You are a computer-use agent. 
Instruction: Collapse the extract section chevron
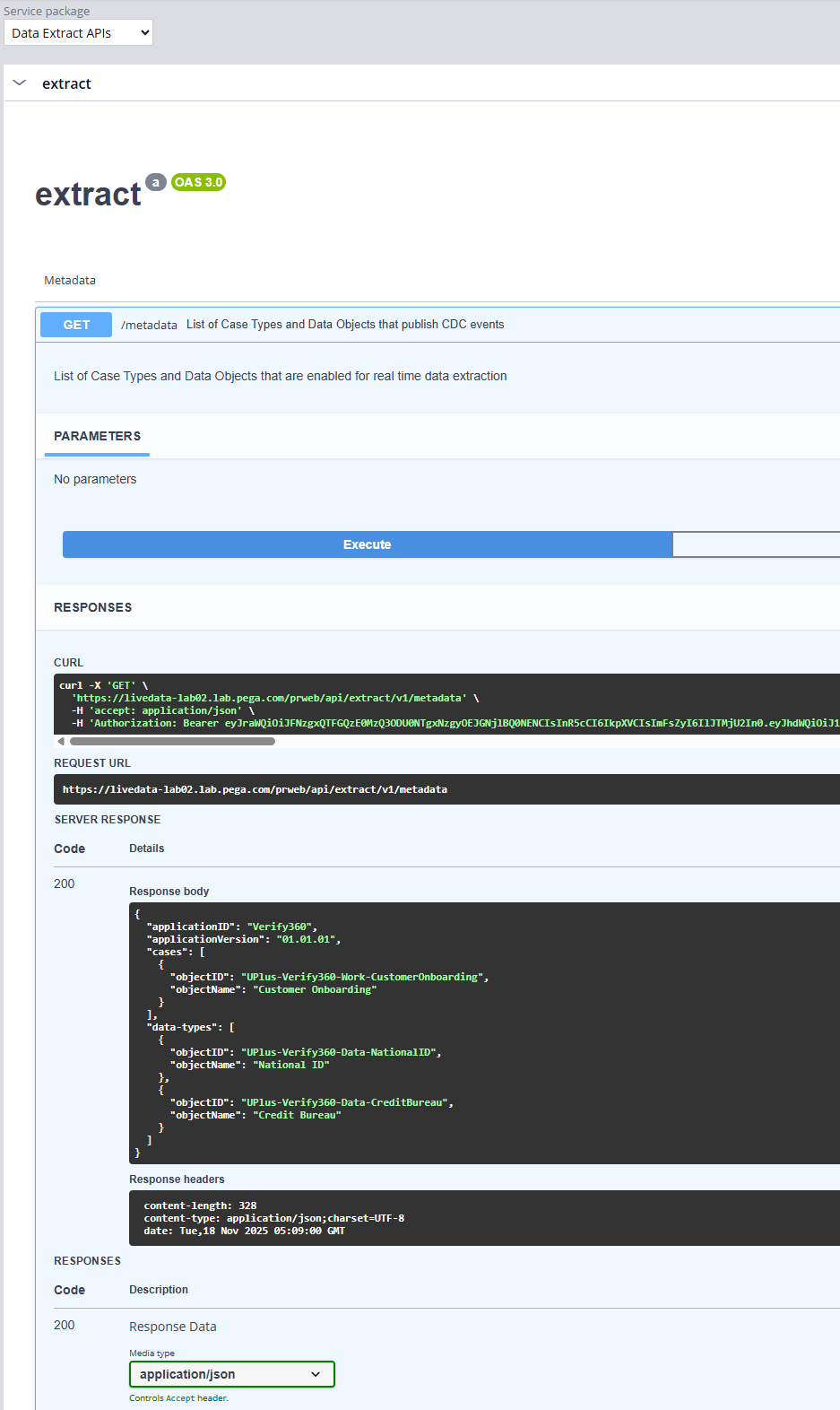20,83
